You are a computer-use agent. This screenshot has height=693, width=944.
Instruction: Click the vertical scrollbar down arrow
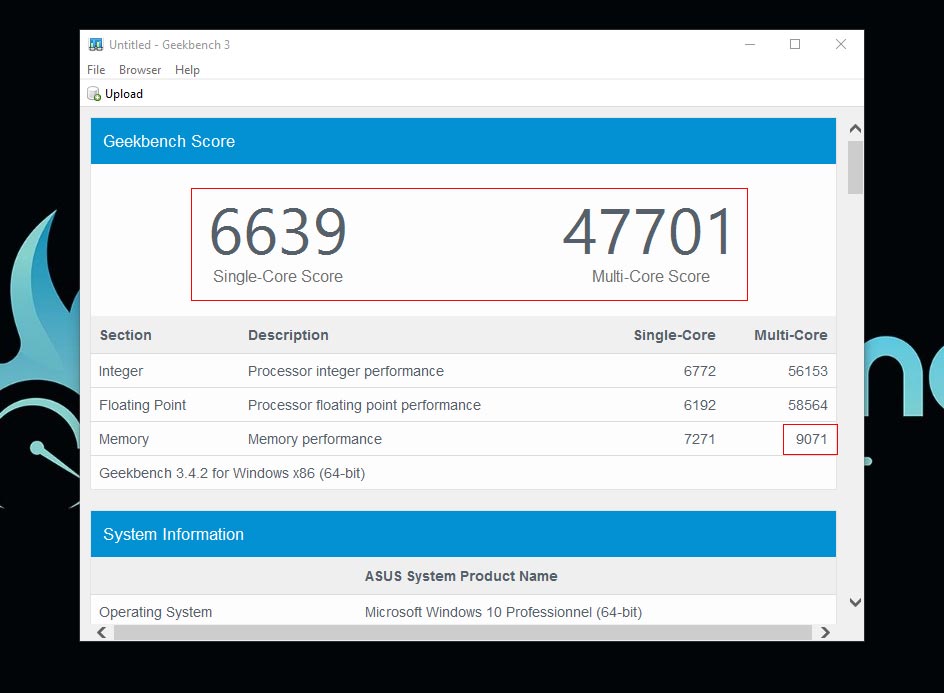pos(855,602)
